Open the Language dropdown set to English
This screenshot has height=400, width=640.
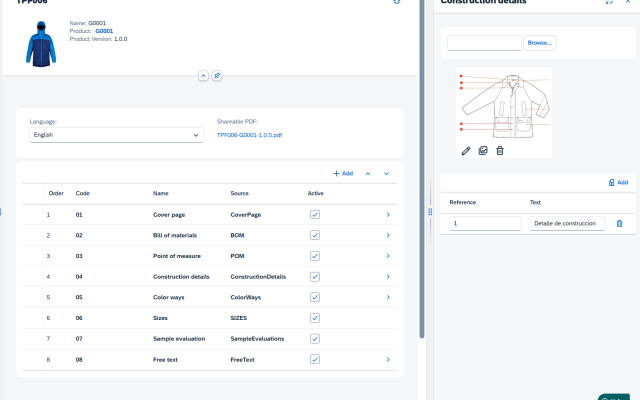pos(116,134)
